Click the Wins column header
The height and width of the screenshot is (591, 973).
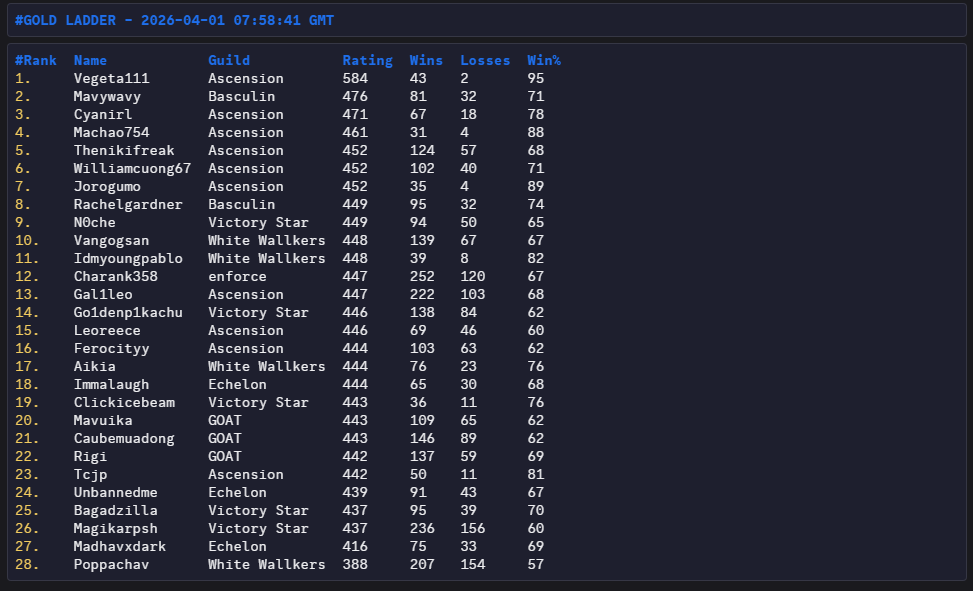click(426, 60)
